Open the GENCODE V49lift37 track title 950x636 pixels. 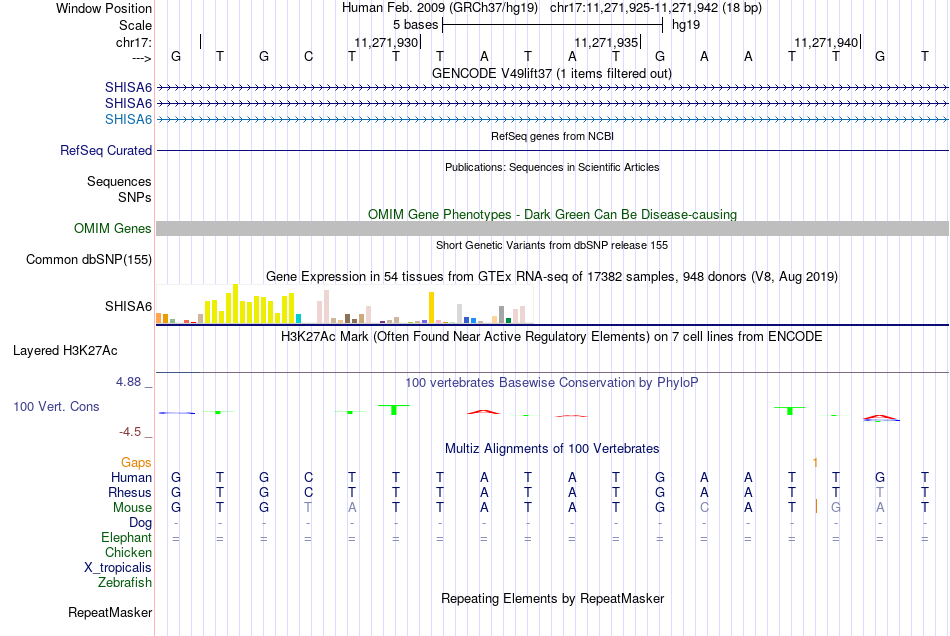coord(551,73)
